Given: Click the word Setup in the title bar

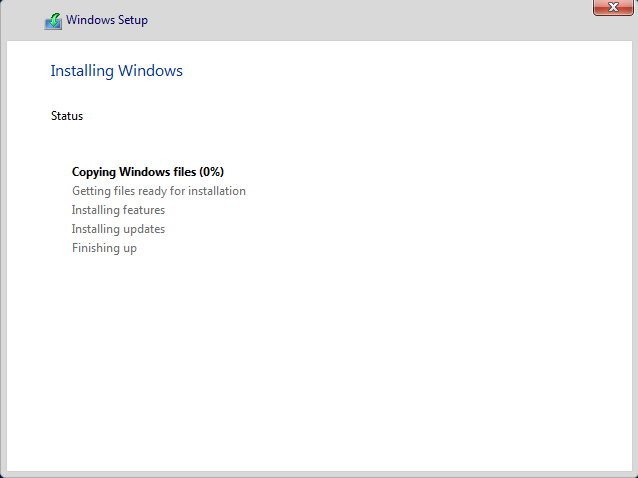Looking at the screenshot, I should click(x=132, y=21).
